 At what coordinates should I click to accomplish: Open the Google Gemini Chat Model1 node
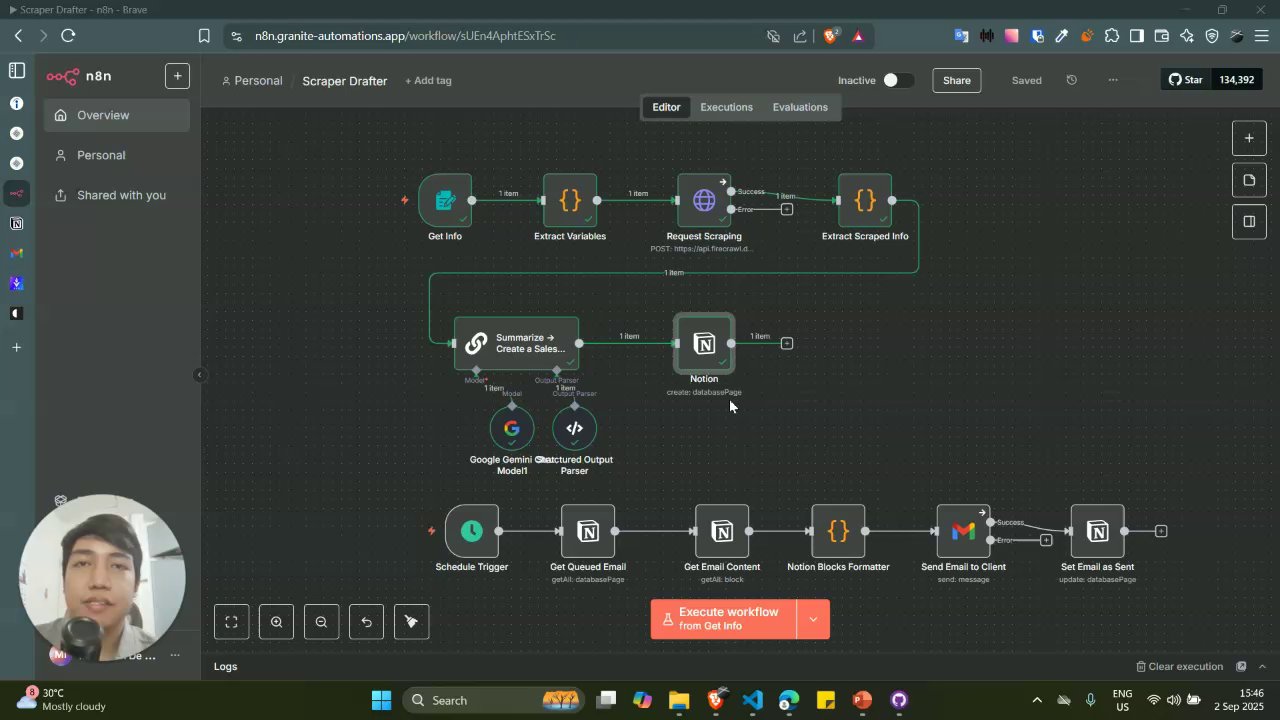pyautogui.click(x=512, y=428)
